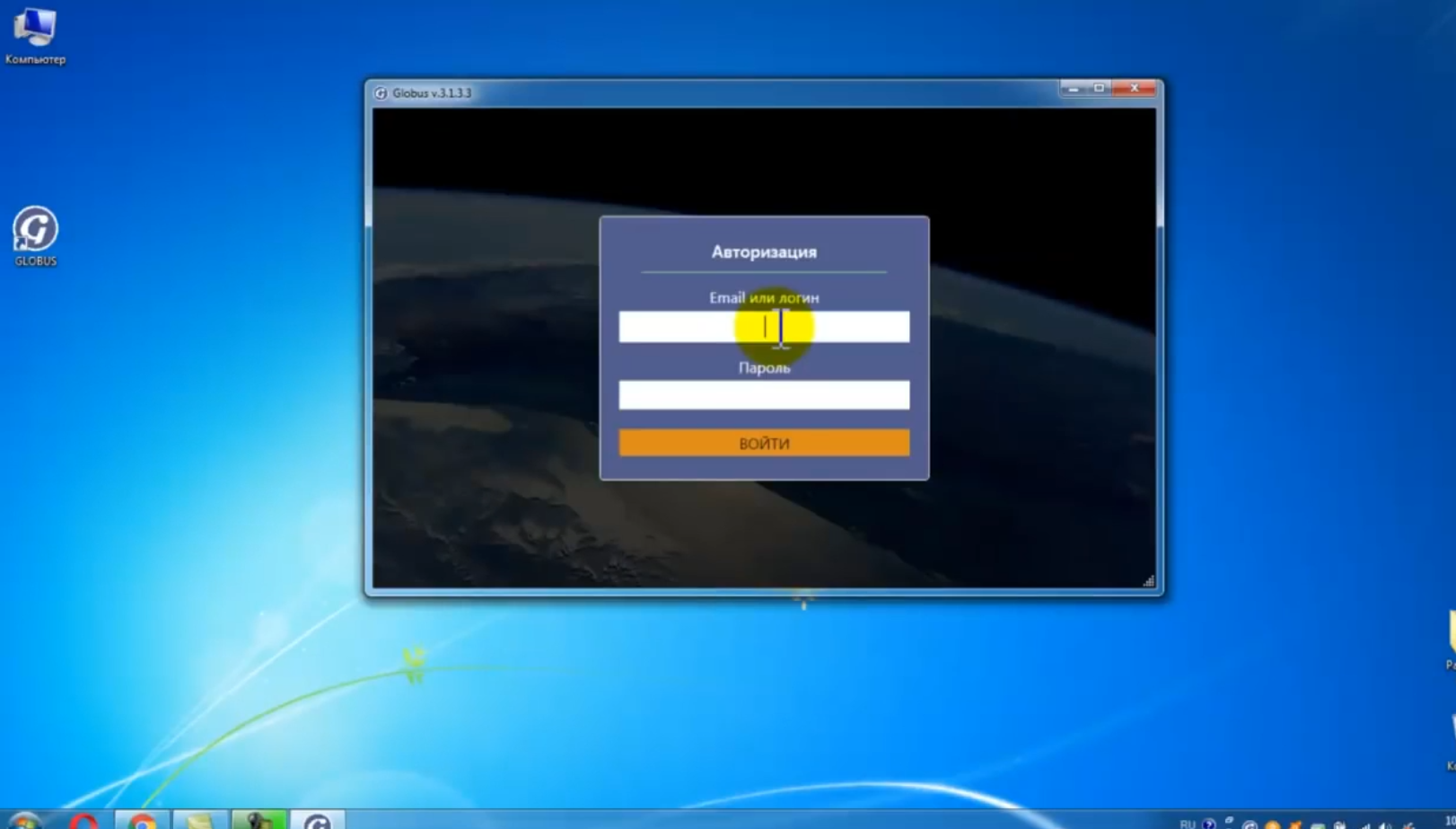Minimize the Globus window

point(1073,88)
